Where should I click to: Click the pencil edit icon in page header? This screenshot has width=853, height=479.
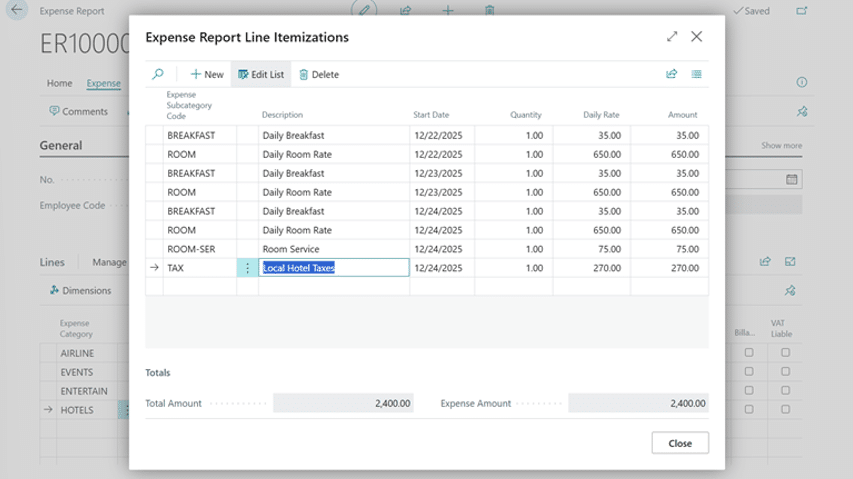pyautogui.click(x=365, y=11)
